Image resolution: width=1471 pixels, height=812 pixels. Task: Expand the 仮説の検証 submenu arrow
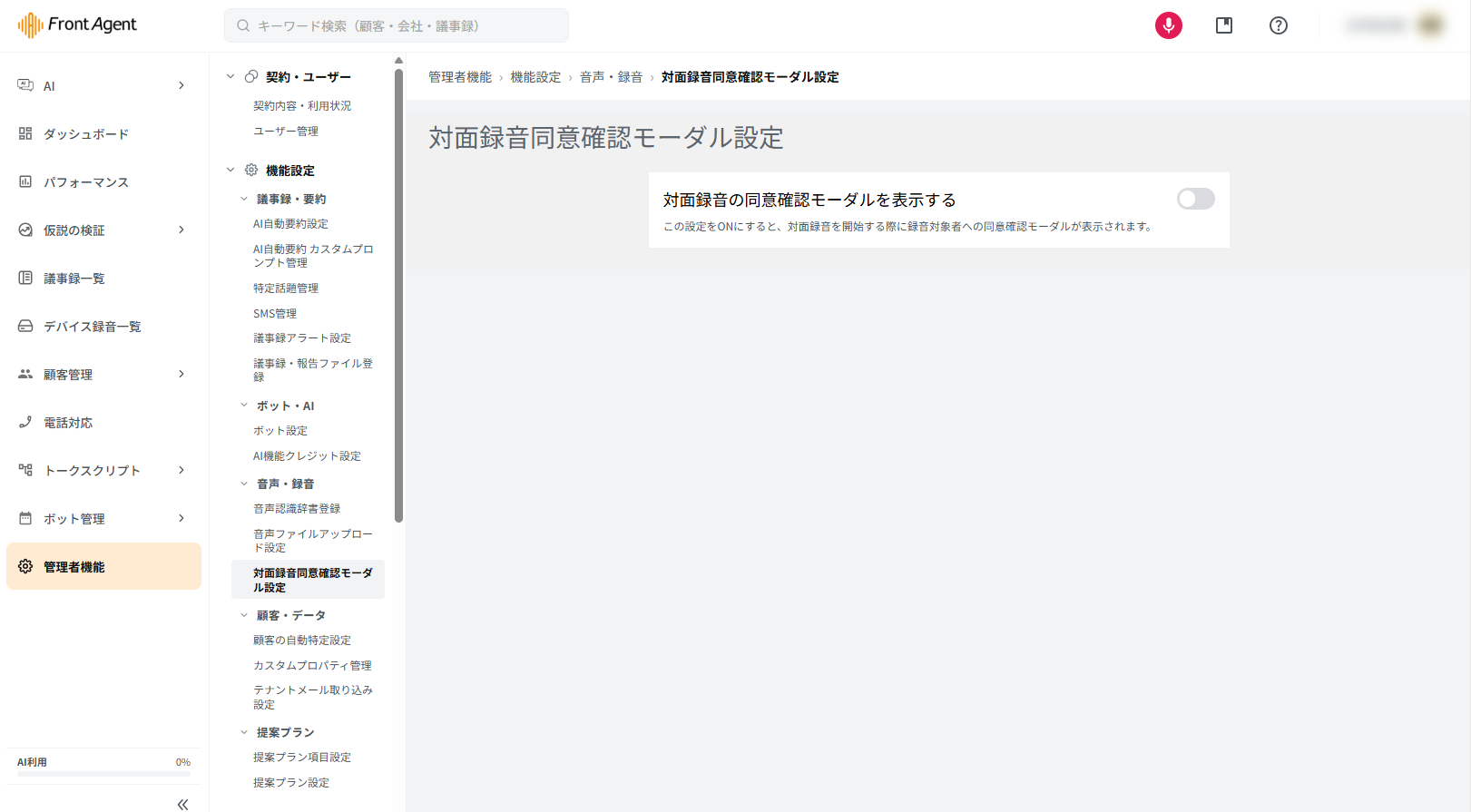point(181,230)
